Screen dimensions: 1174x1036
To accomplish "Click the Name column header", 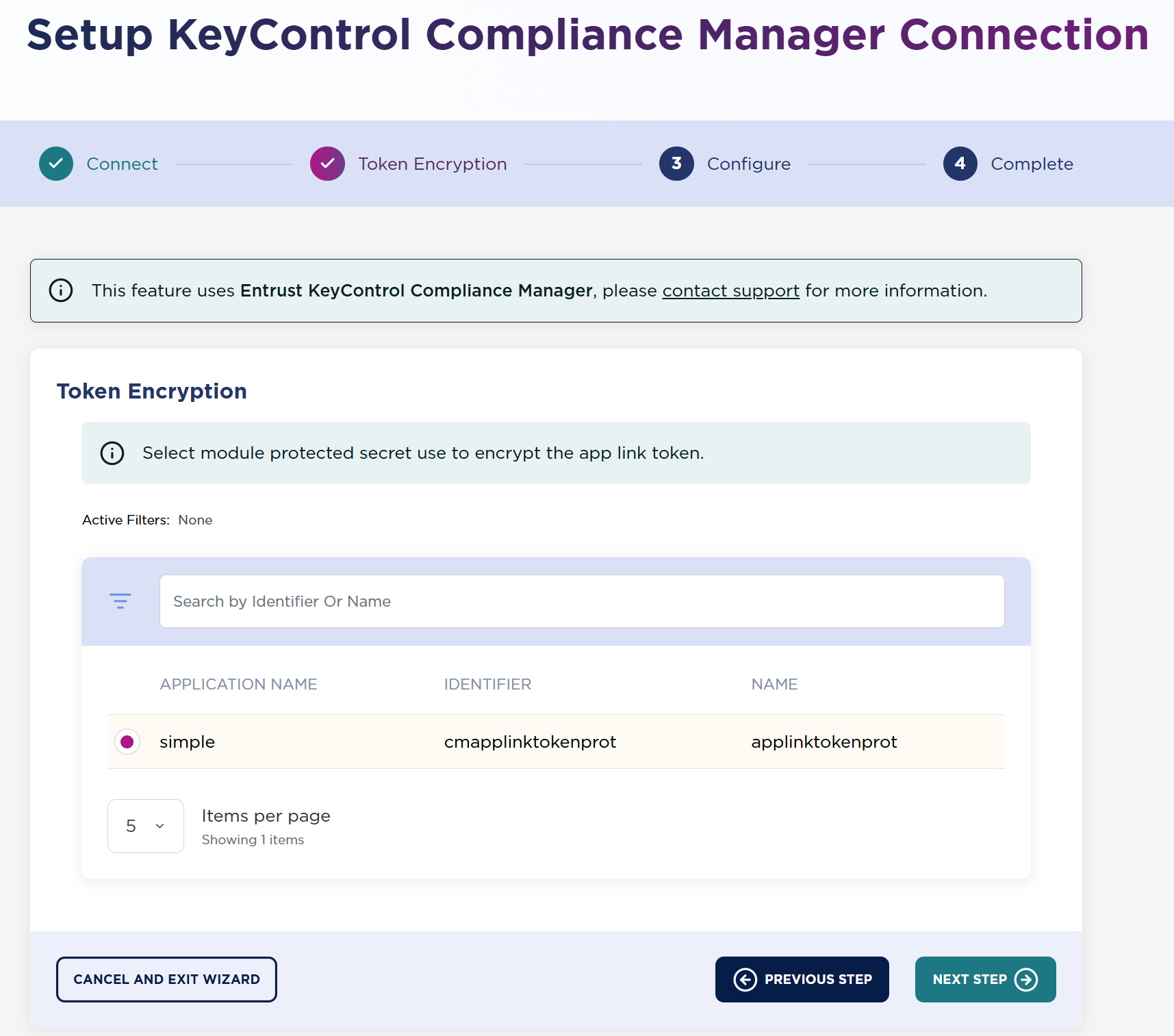I will (x=774, y=684).
